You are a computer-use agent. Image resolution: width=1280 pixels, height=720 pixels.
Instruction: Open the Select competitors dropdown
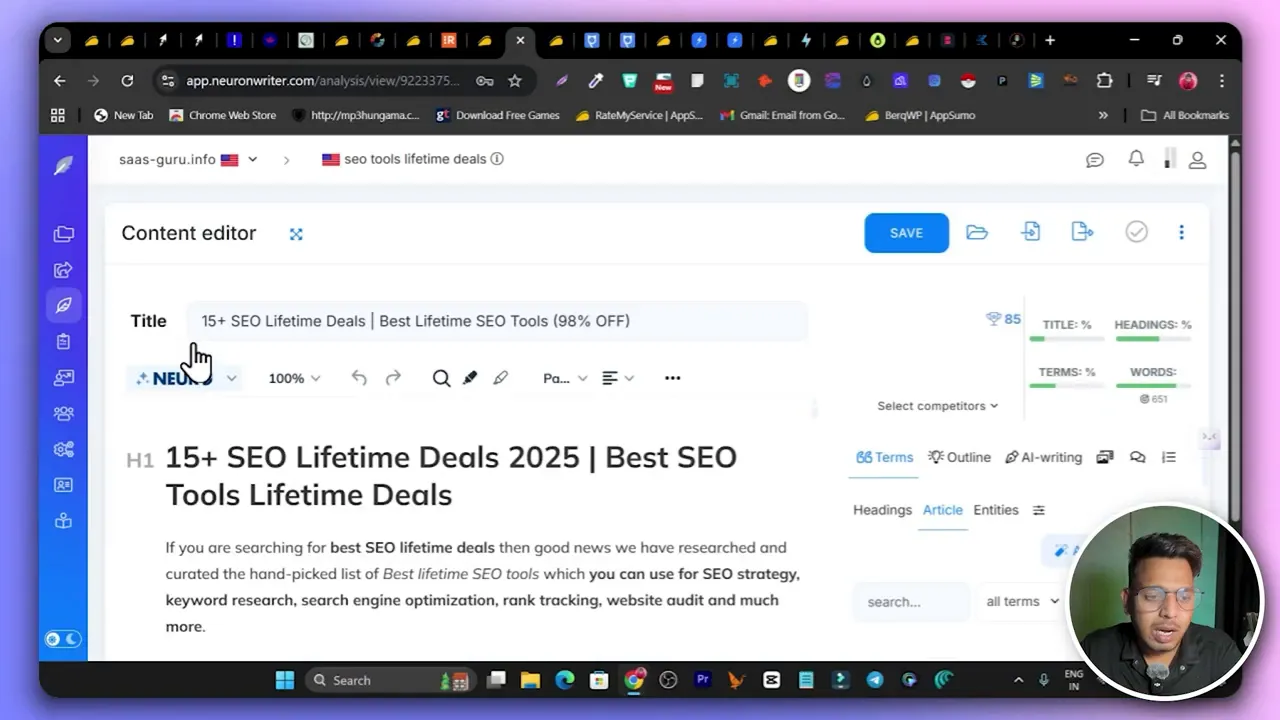pos(937,406)
